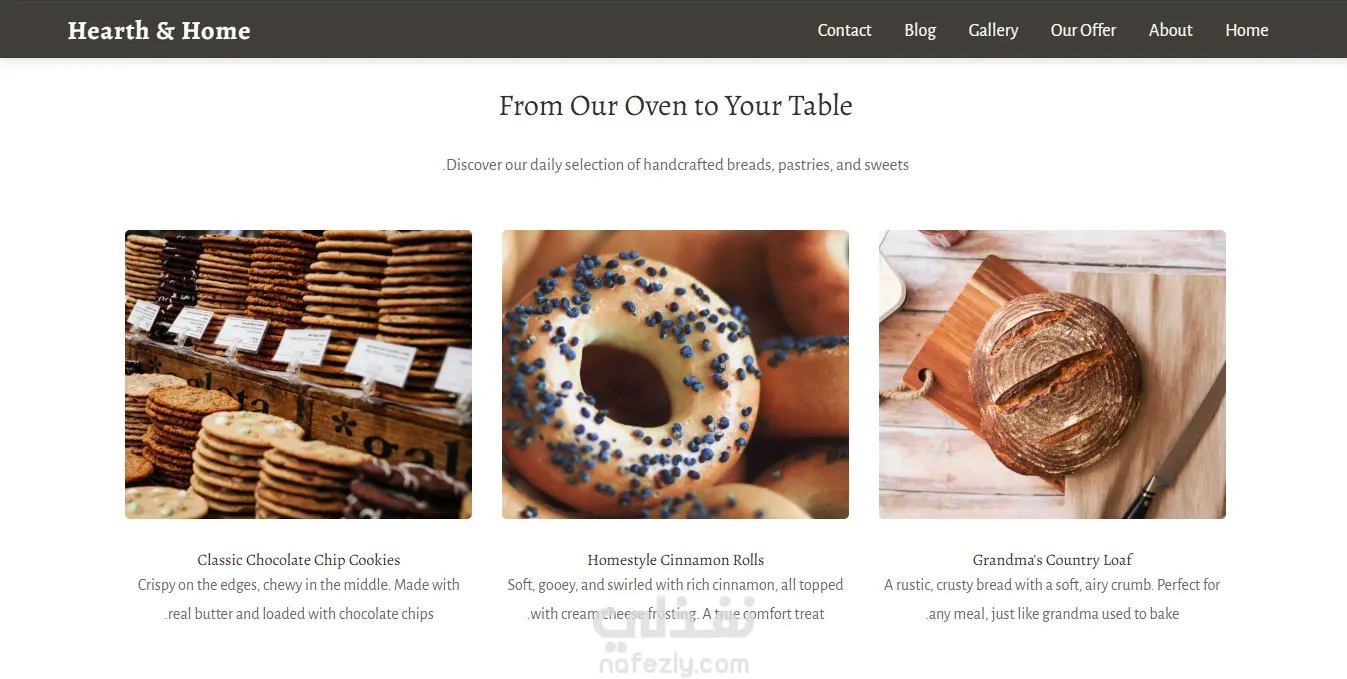Viewport: 1347px width, 679px height.
Task: Select the Classic Chocolate Chip Cookies title
Action: [298, 560]
